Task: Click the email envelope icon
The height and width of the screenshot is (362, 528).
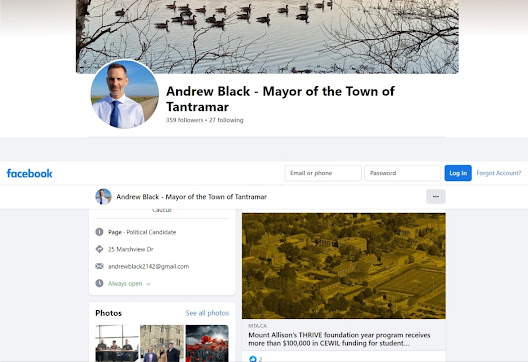Action: [x=99, y=266]
